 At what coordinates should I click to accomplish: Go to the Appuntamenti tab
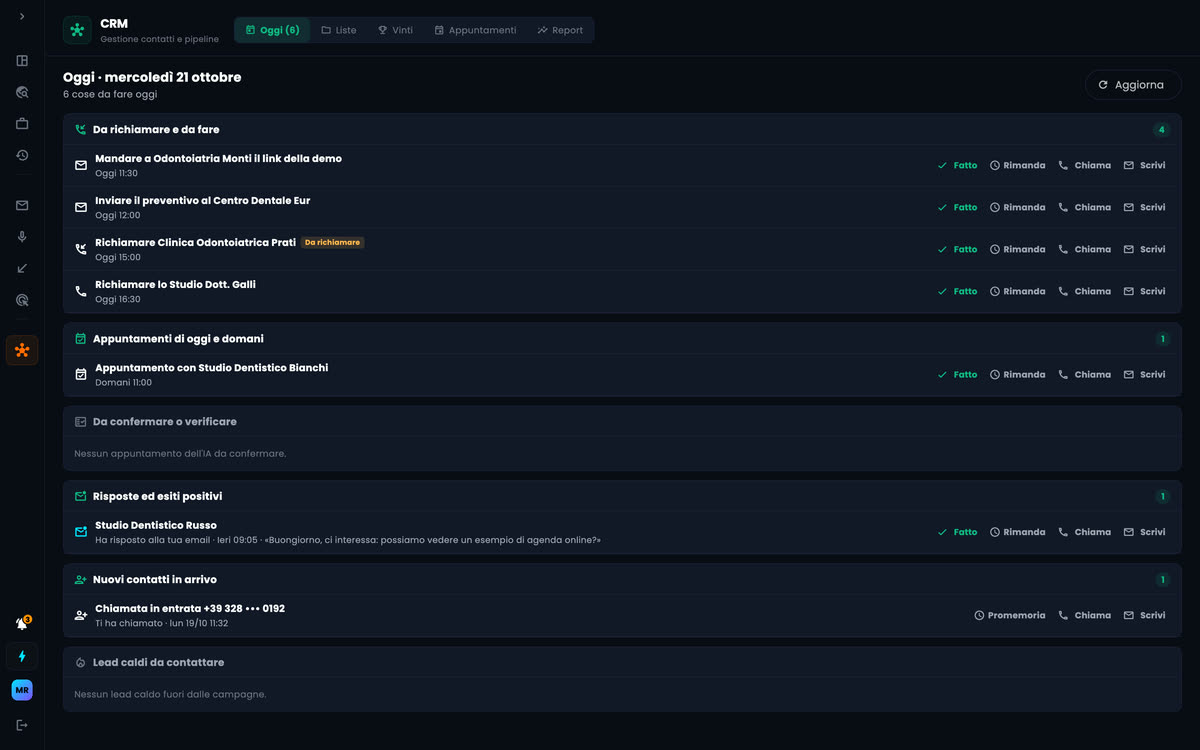pos(475,30)
